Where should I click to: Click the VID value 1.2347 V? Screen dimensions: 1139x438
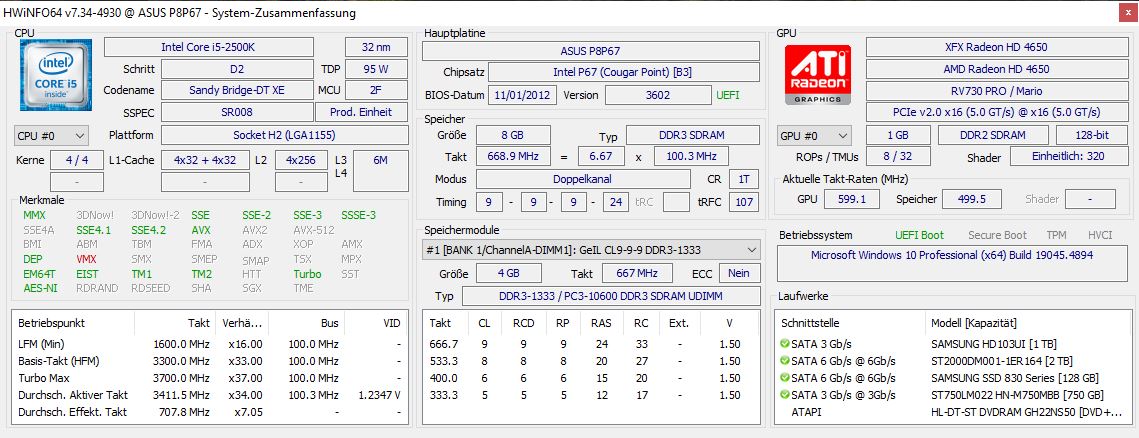pyautogui.click(x=379, y=395)
